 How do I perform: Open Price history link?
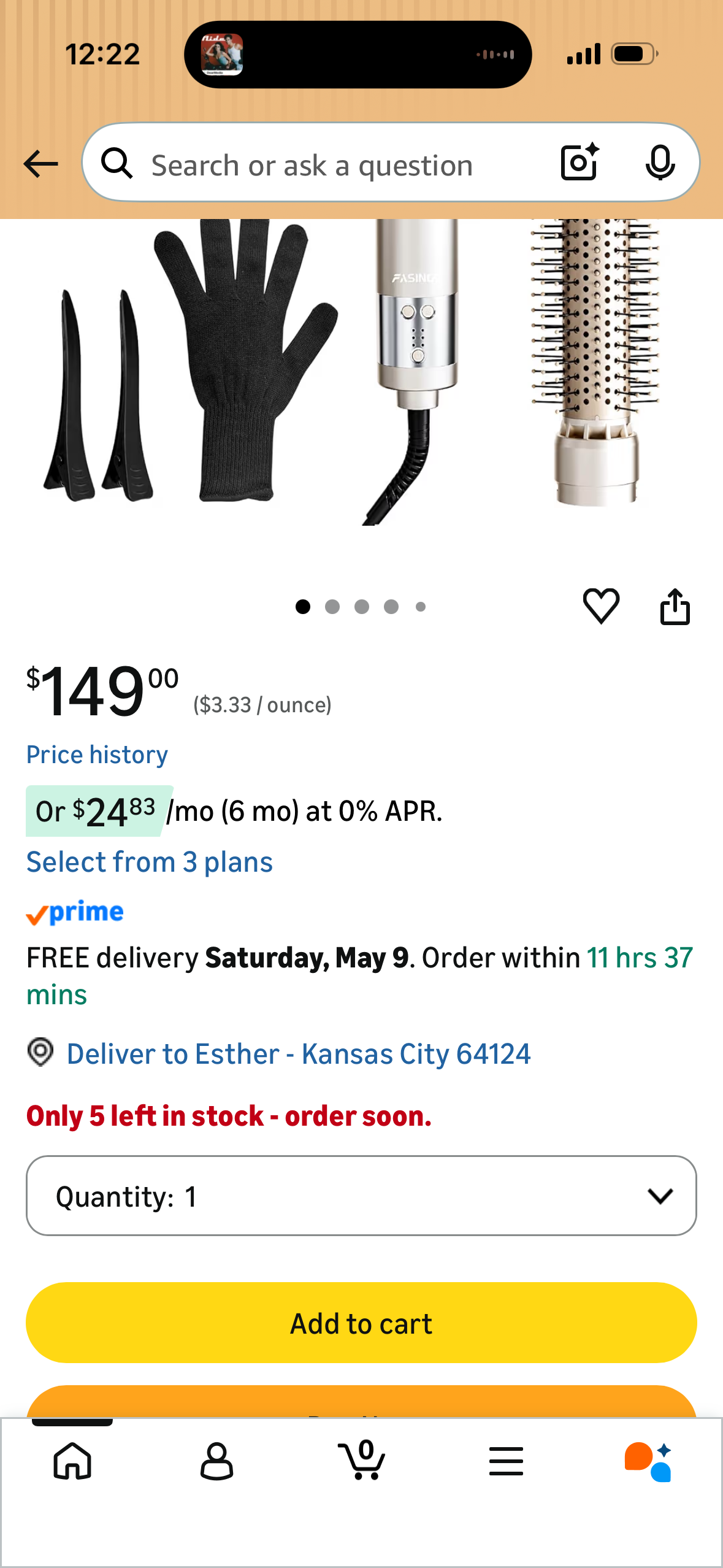(x=97, y=755)
